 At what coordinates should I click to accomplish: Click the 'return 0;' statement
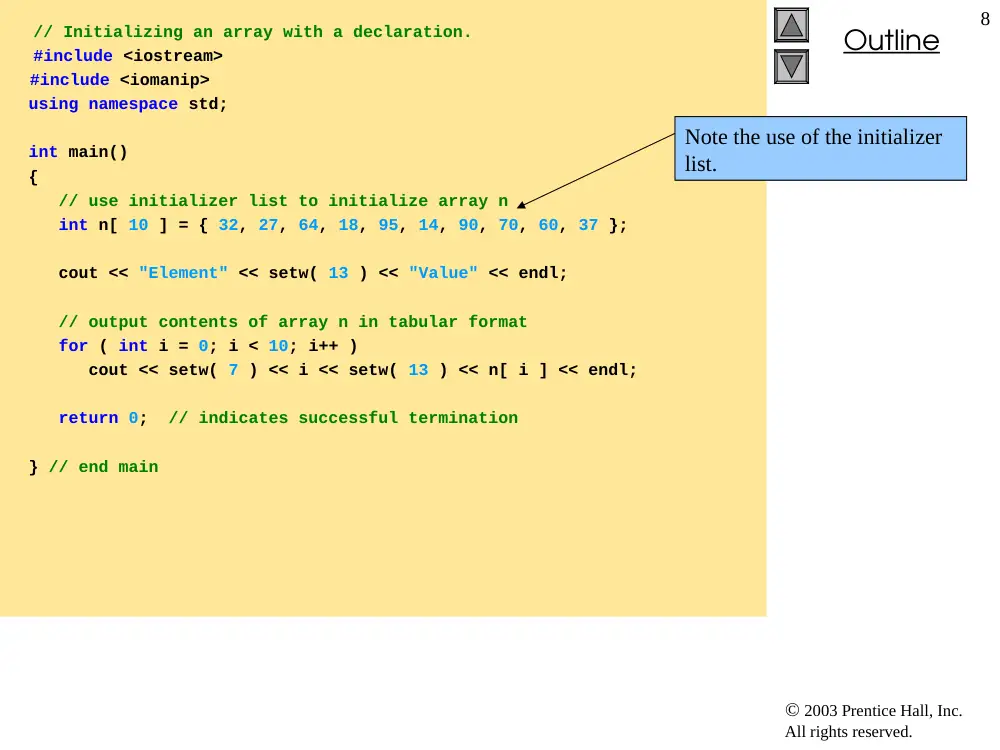[103, 418]
